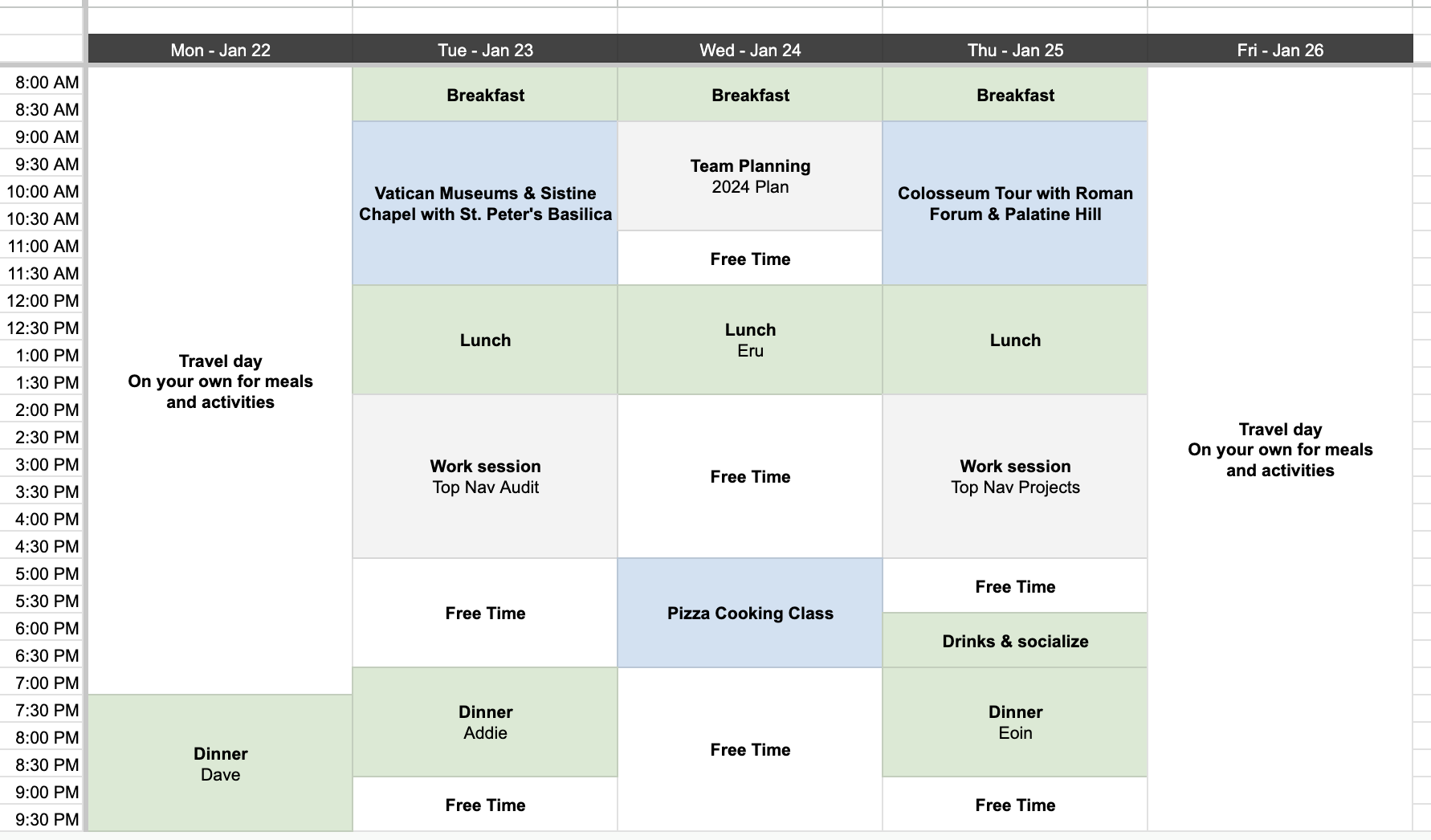Select Monday's Dinner with Dave cell
1431x840 pixels.
[x=220, y=764]
